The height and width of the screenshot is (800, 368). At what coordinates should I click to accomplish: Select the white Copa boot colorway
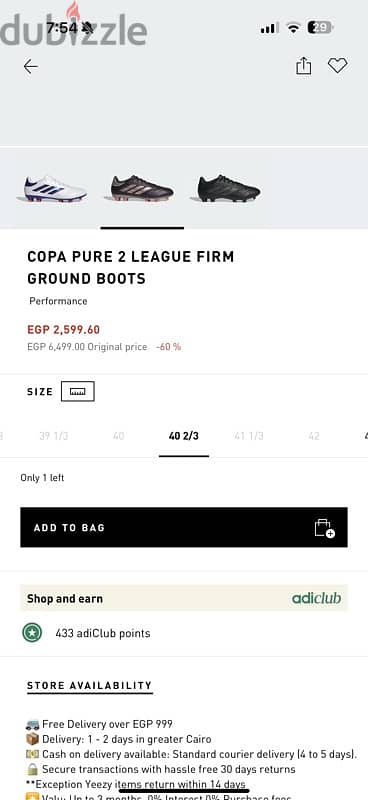click(55, 189)
